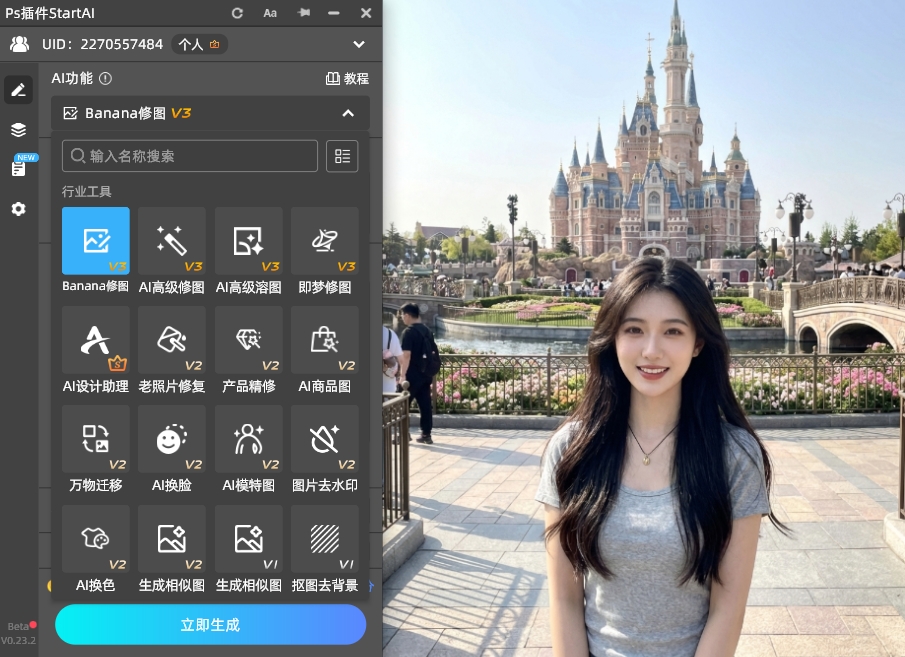Open the 教程 tutorial link
Screen dimensions: 905x657
pos(347,78)
